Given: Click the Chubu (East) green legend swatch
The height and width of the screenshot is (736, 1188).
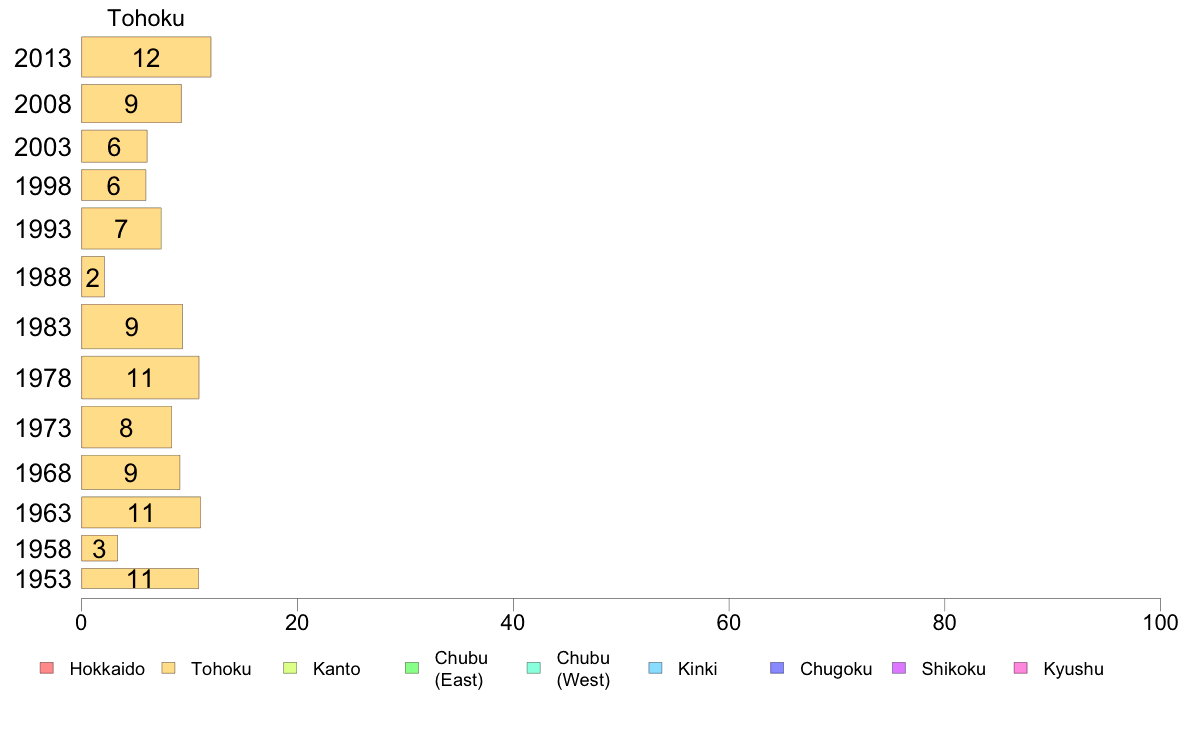Looking at the screenshot, I should click(412, 668).
